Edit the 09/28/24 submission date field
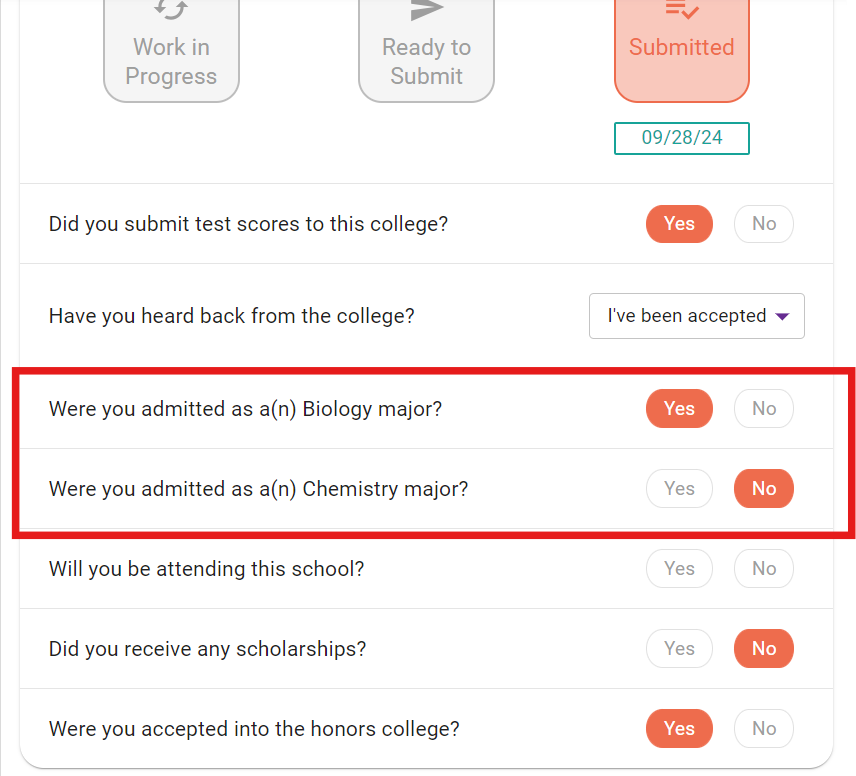This screenshot has width=856, height=776. point(682,138)
